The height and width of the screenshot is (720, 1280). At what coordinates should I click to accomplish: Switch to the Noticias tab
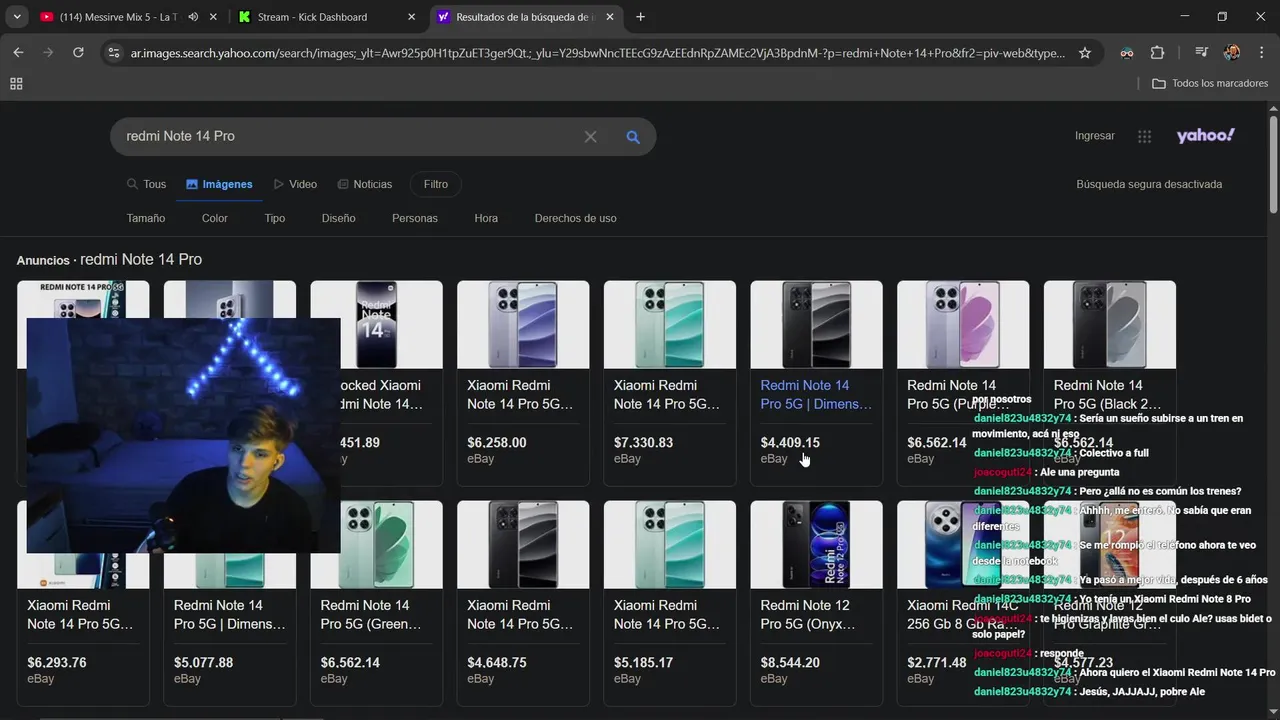(x=365, y=184)
